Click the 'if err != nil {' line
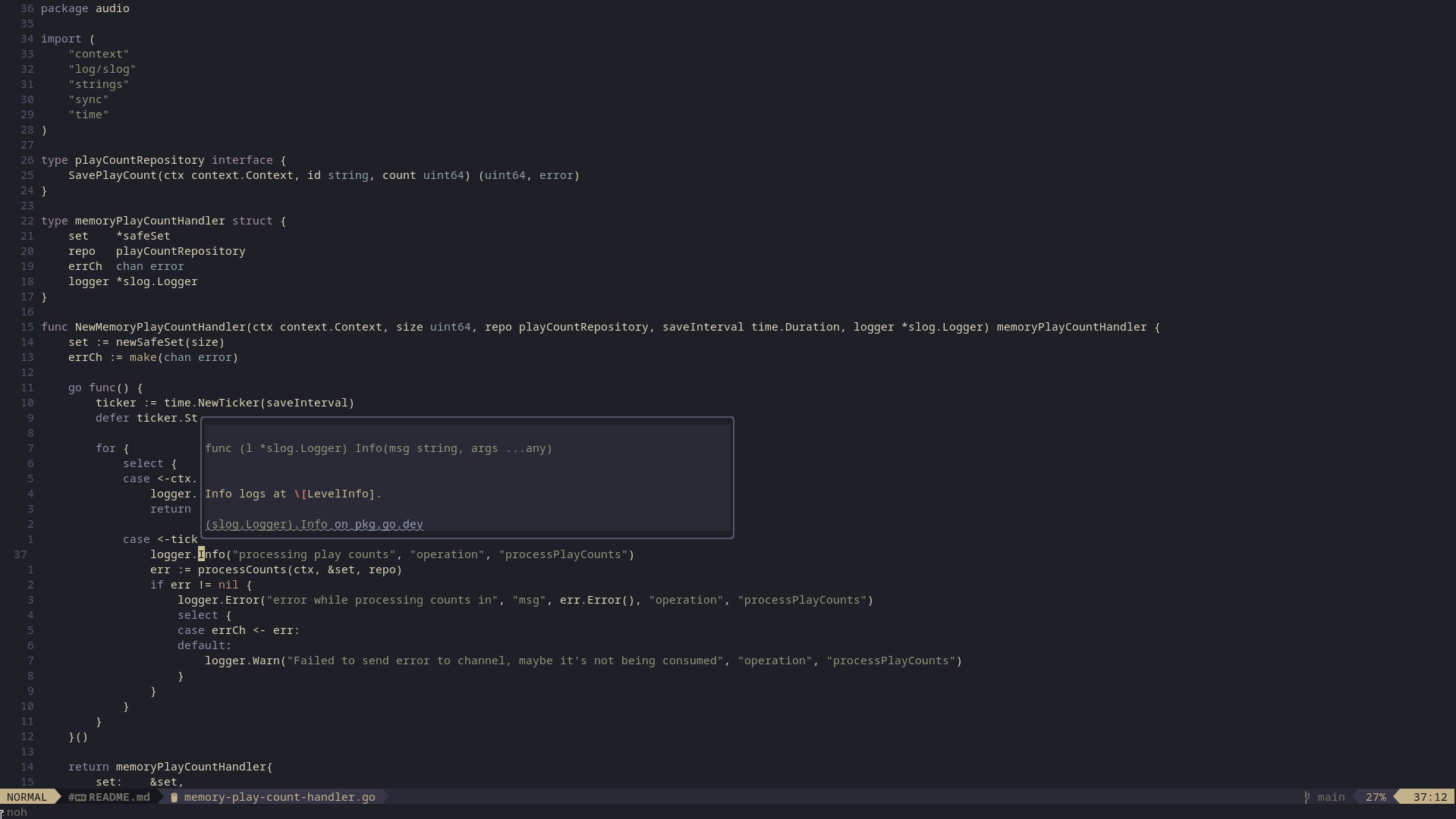1456x819 pixels. coord(201,585)
